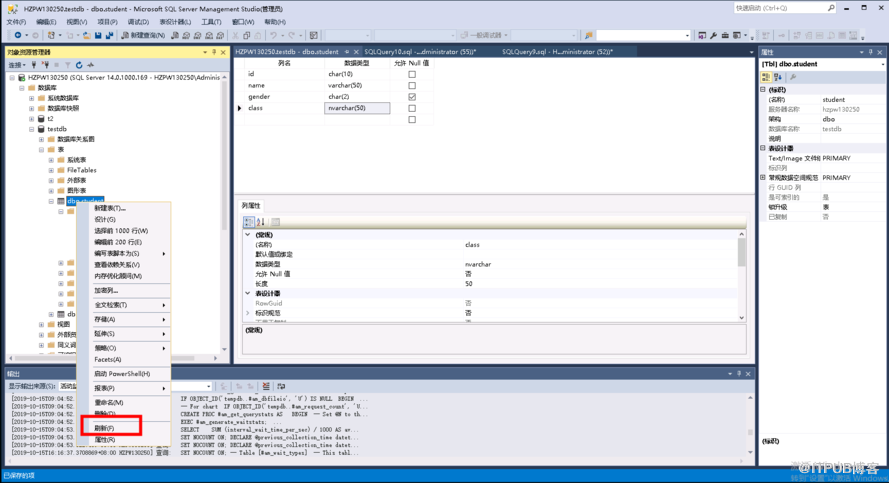This screenshot has height=483, width=889.
Task: Open the 工具(T) menu in menu bar
Action: point(210,21)
